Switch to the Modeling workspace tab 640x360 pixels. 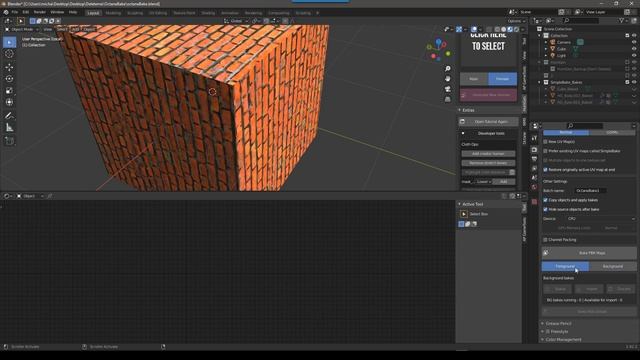pyautogui.click(x=113, y=13)
